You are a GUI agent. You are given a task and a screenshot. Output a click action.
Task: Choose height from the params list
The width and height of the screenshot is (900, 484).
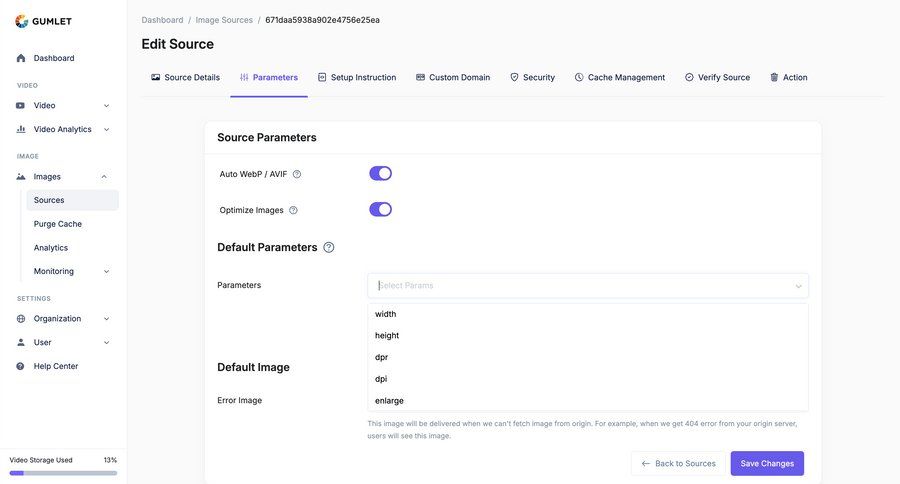(588, 335)
